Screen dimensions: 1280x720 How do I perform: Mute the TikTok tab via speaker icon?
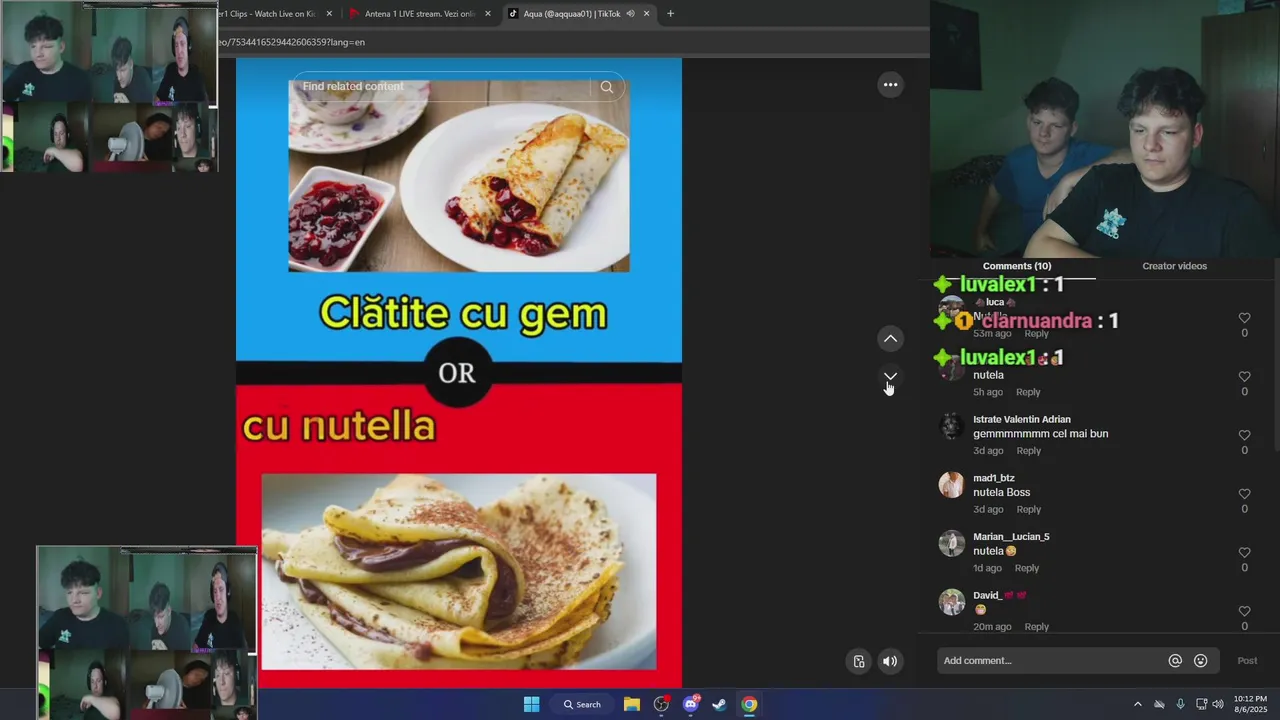(x=630, y=14)
